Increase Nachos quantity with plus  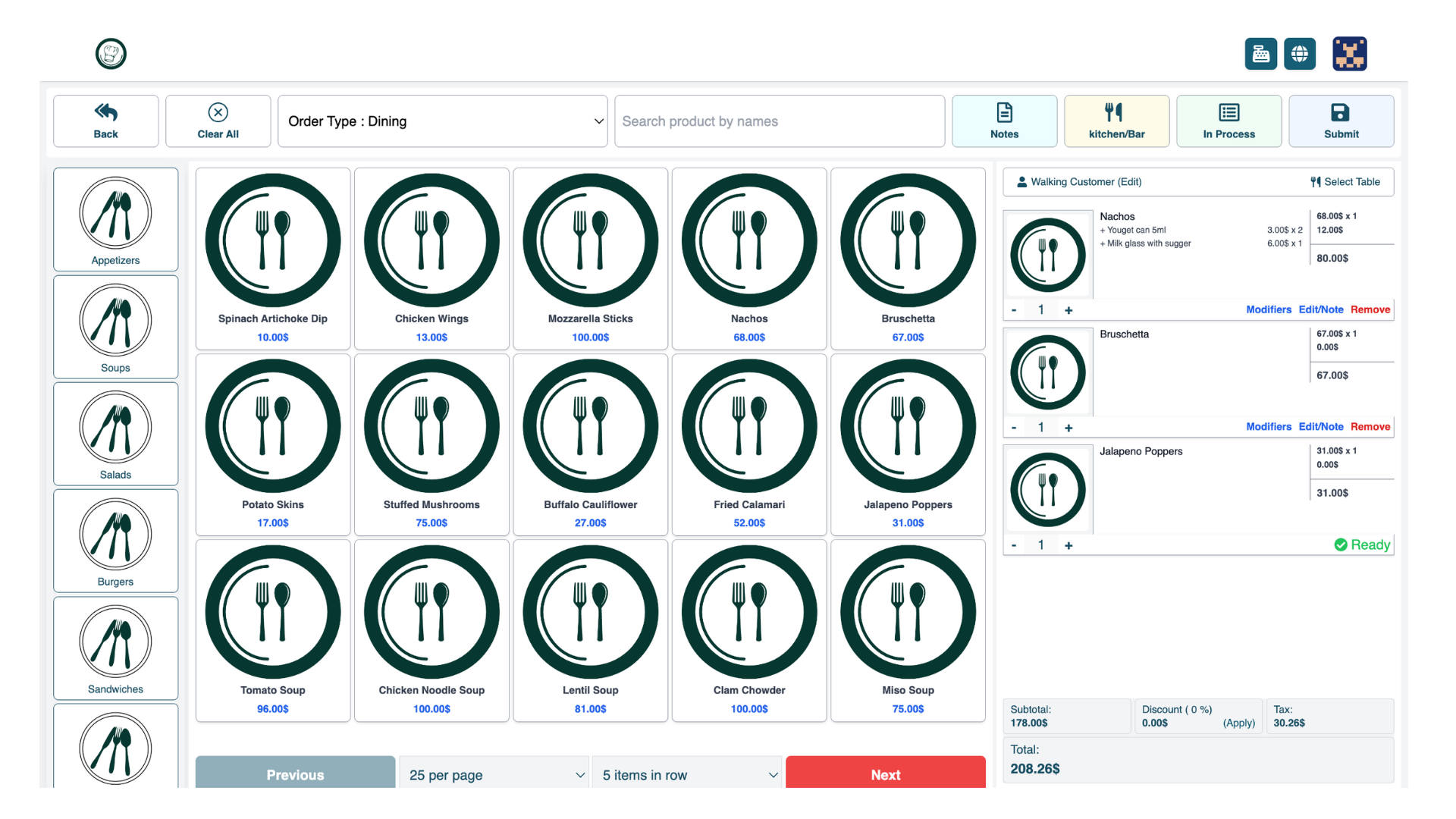pyautogui.click(x=1068, y=309)
